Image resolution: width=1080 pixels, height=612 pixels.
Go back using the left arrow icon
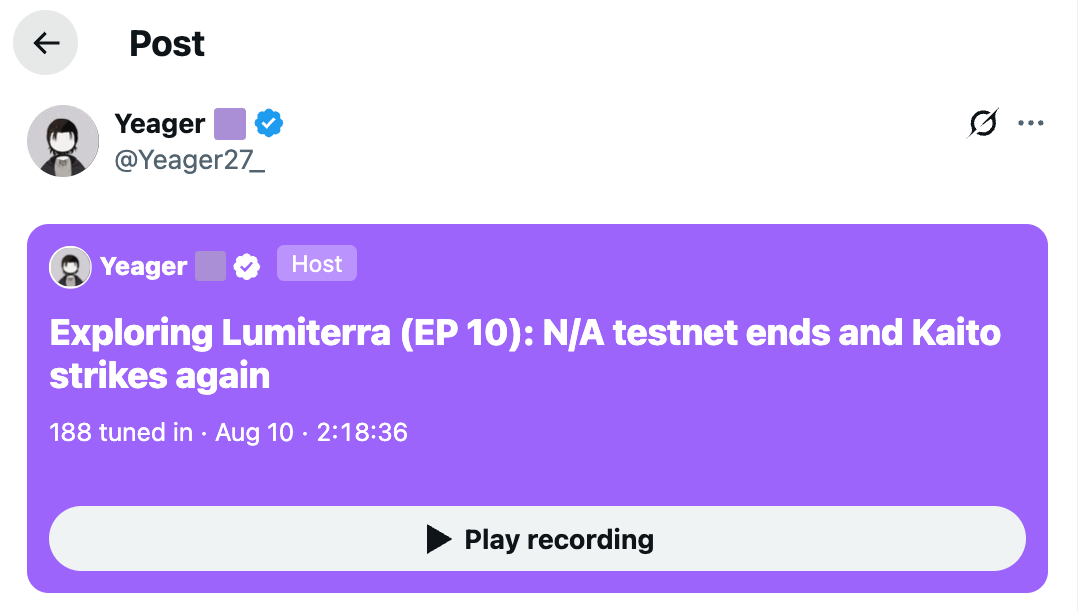click(45, 43)
